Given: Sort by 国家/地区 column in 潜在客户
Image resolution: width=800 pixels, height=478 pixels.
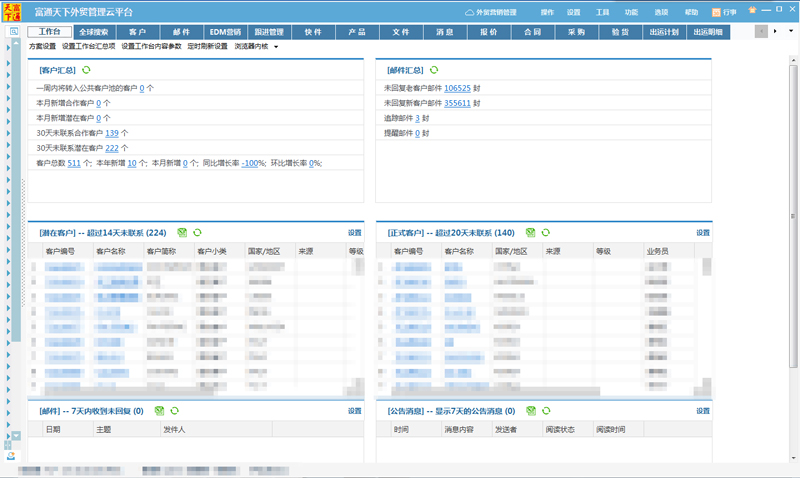Looking at the screenshot, I should pyautogui.click(x=263, y=252).
